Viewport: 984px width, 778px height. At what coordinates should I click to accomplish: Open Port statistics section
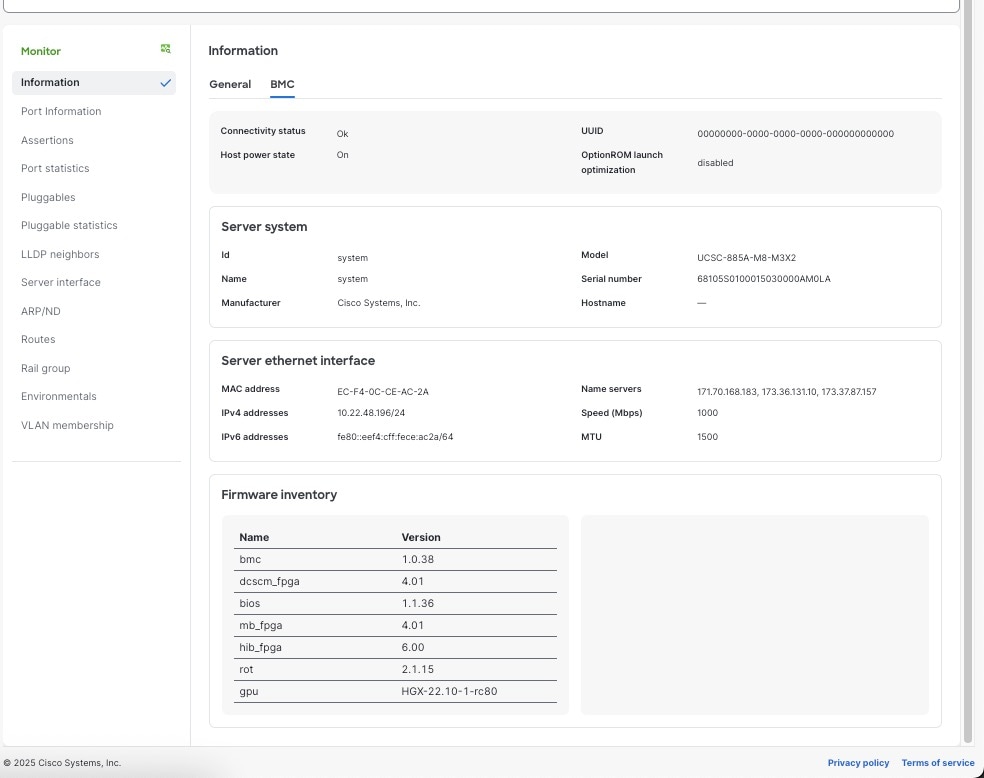coord(55,169)
